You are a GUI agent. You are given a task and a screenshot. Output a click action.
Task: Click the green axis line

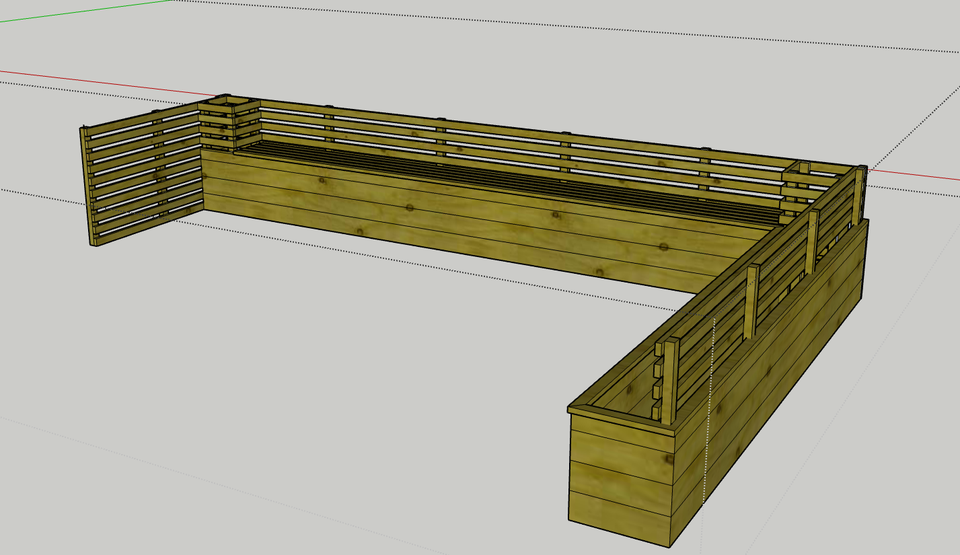point(86,10)
